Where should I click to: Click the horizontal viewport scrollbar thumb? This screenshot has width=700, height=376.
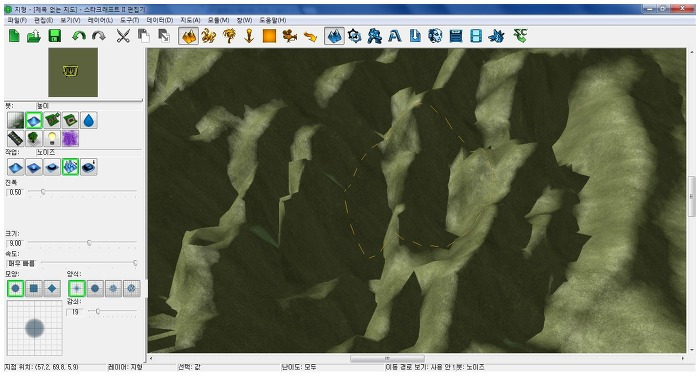[x=387, y=358]
